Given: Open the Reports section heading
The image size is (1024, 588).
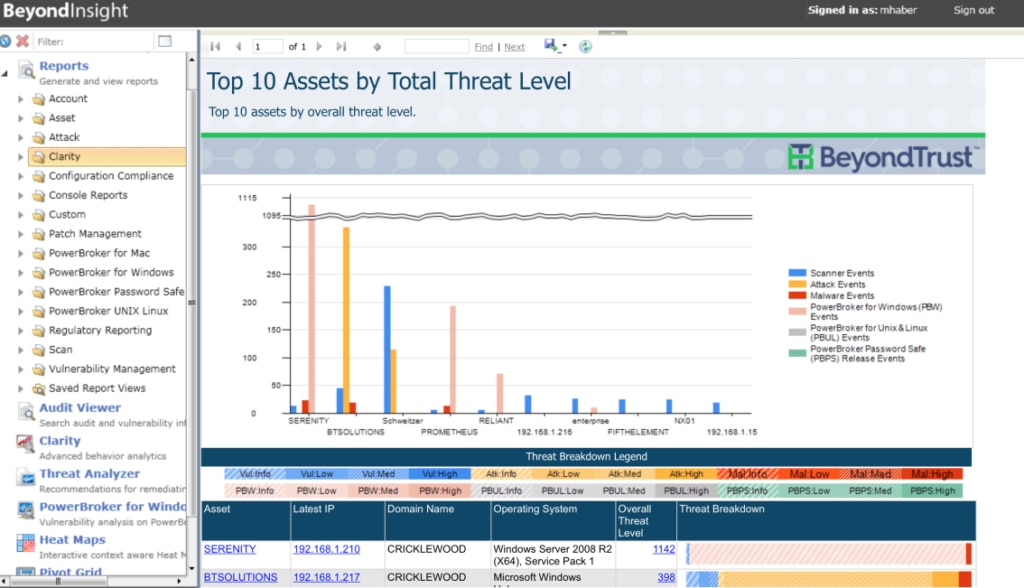Looking at the screenshot, I should [63, 66].
